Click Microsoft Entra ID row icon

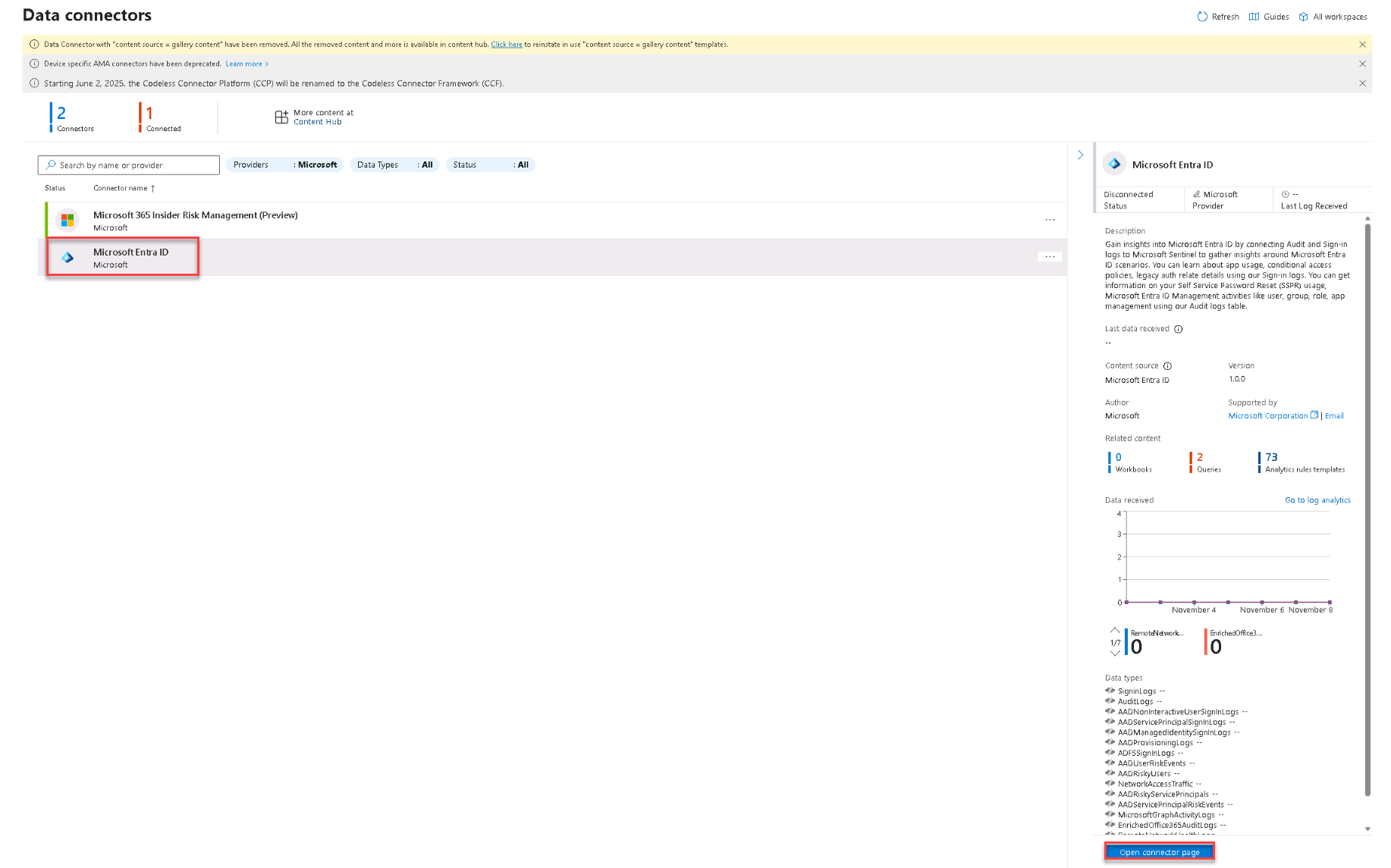(x=68, y=258)
